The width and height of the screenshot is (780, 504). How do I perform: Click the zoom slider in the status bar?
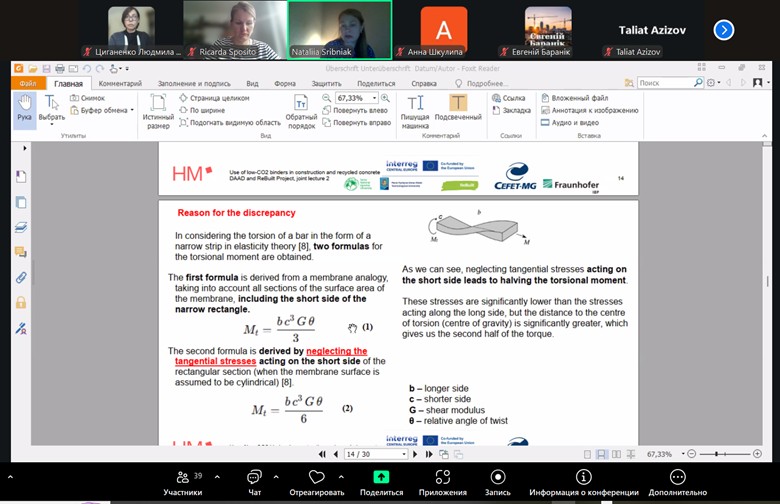point(729,453)
